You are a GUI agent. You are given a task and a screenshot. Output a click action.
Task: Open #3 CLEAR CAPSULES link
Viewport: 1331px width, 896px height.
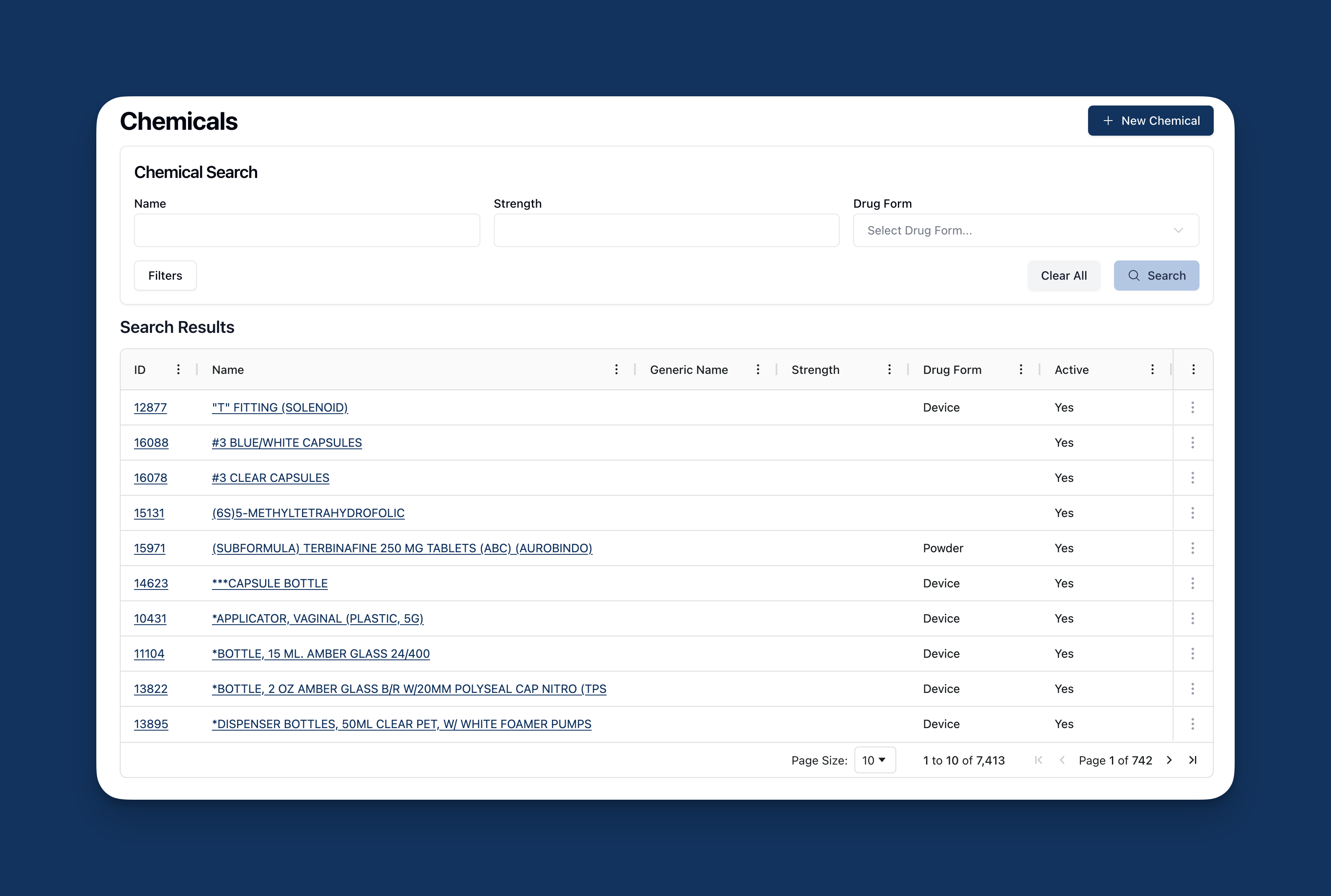[x=270, y=478]
